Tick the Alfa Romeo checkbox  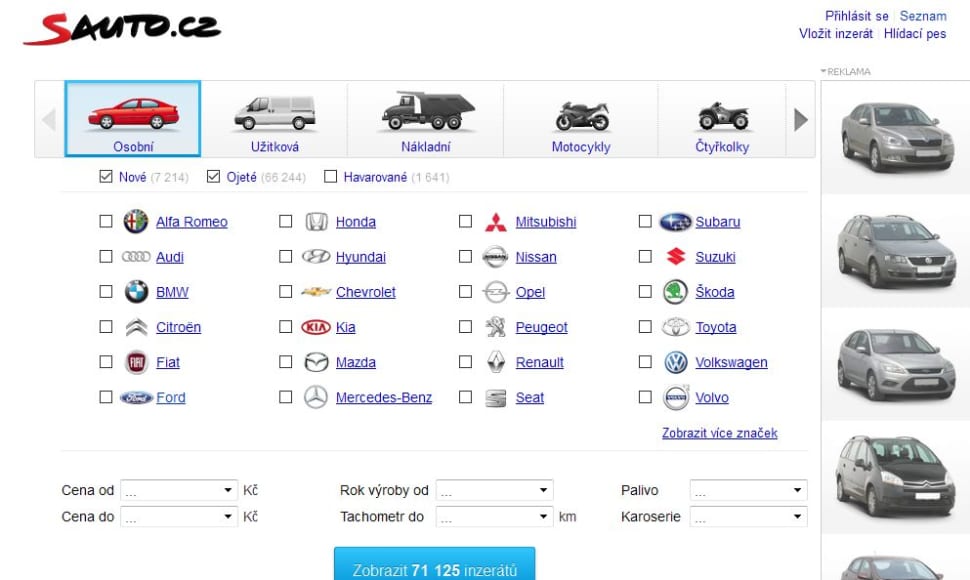pyautogui.click(x=106, y=221)
